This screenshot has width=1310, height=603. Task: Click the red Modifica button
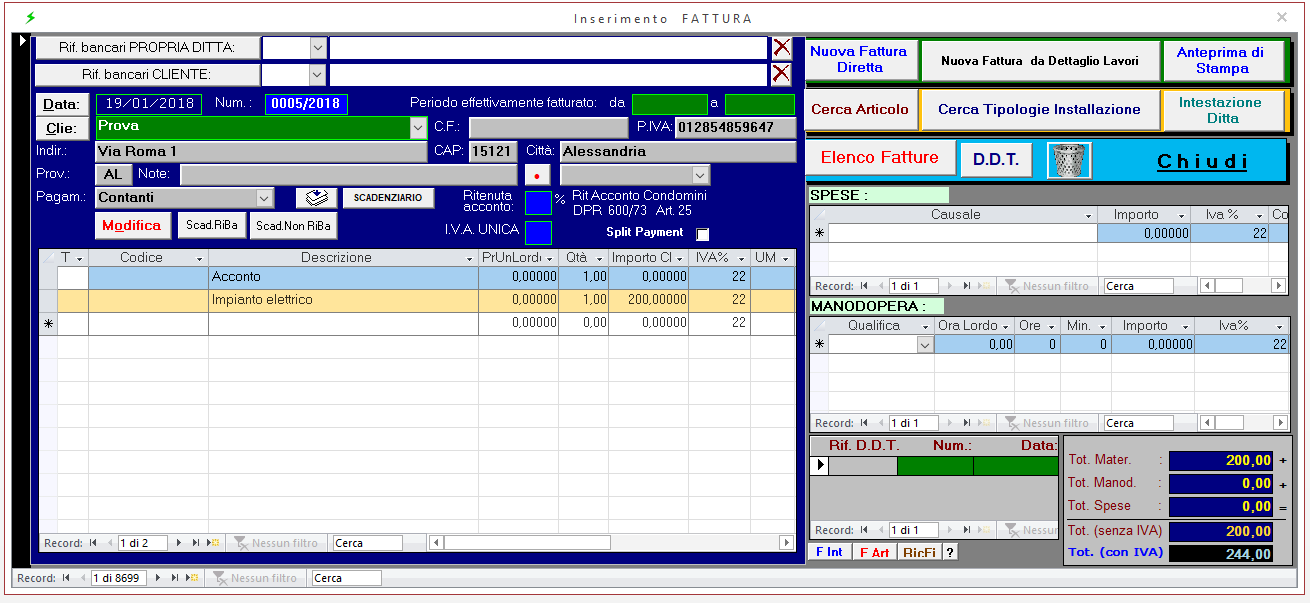point(131,226)
